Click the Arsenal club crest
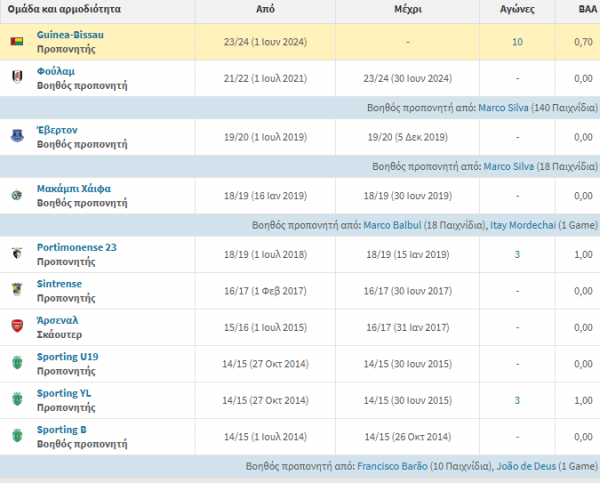The width and height of the screenshot is (600, 483). click(x=17, y=326)
